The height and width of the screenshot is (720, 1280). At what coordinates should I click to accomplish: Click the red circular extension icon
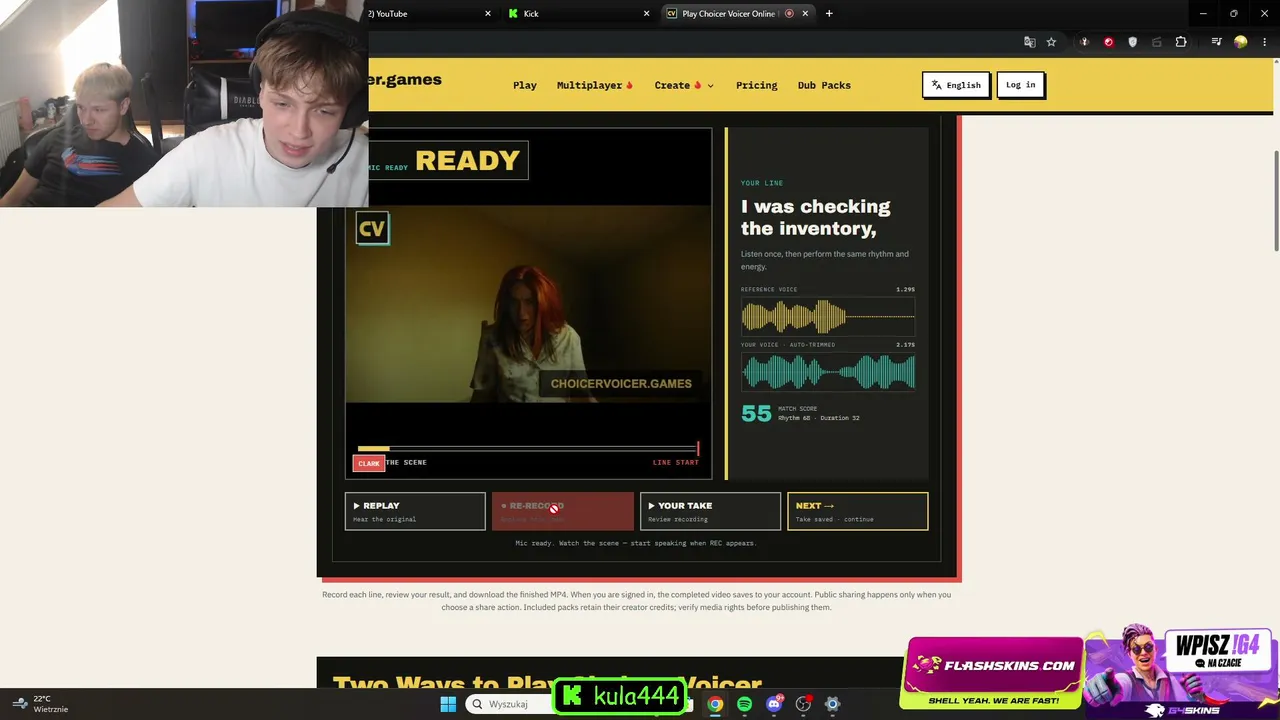pos(1108,42)
